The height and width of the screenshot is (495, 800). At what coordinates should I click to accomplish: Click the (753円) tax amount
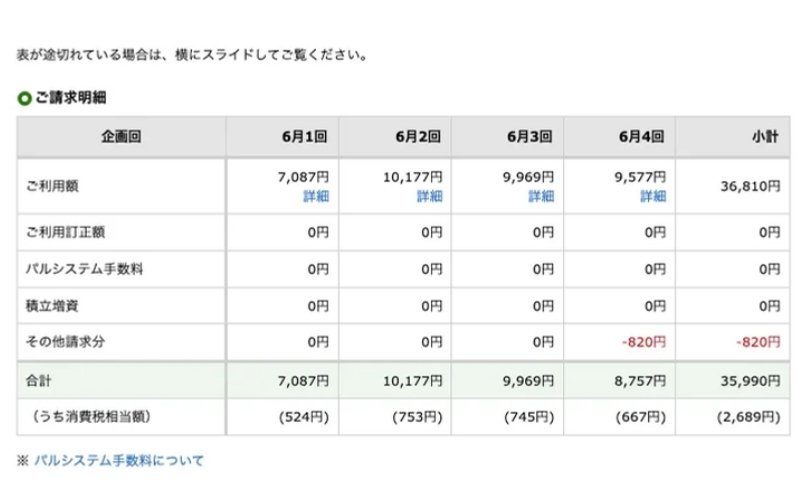417,417
